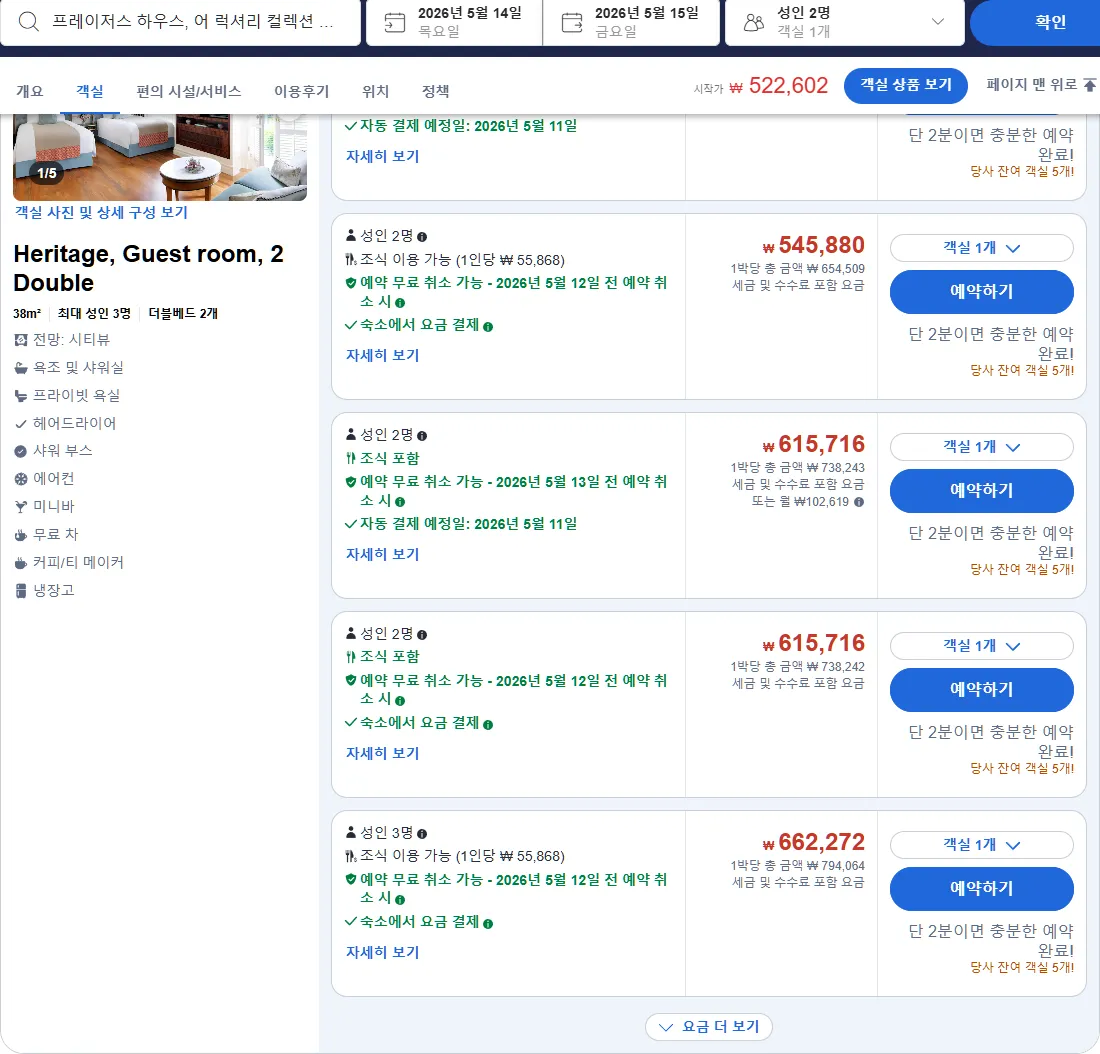Open the 정책 tab
The height and width of the screenshot is (1054, 1100).
(435, 91)
